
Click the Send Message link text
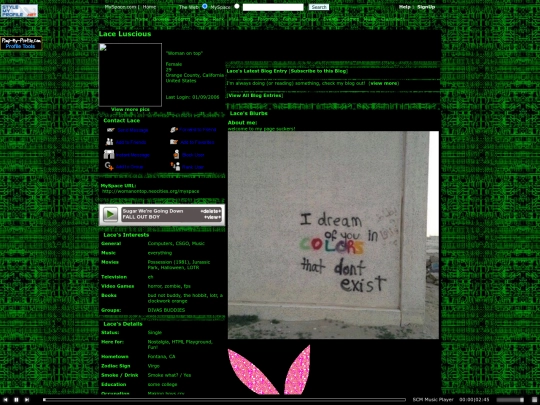click(133, 130)
